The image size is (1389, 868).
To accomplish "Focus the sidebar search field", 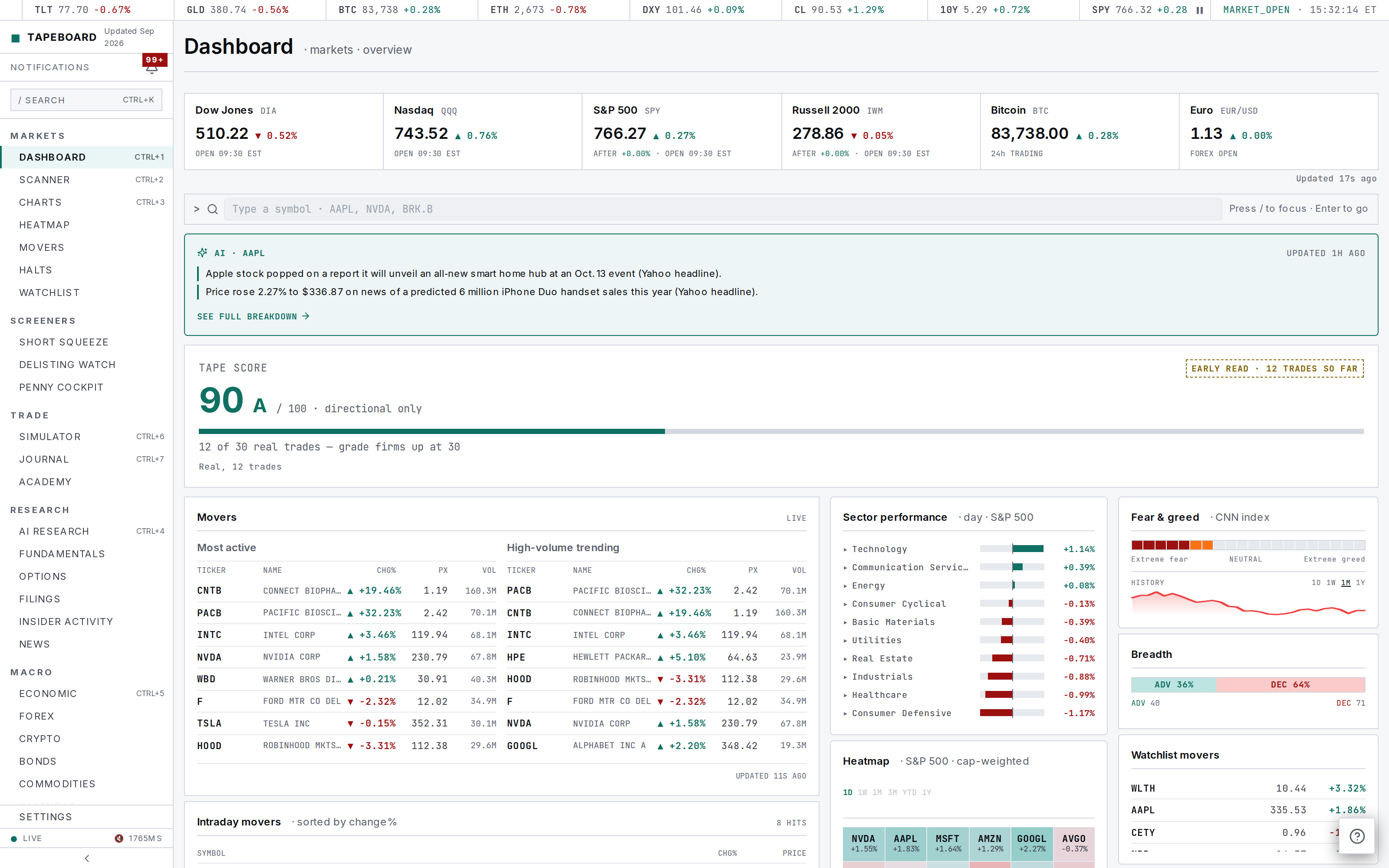I will [x=86, y=100].
